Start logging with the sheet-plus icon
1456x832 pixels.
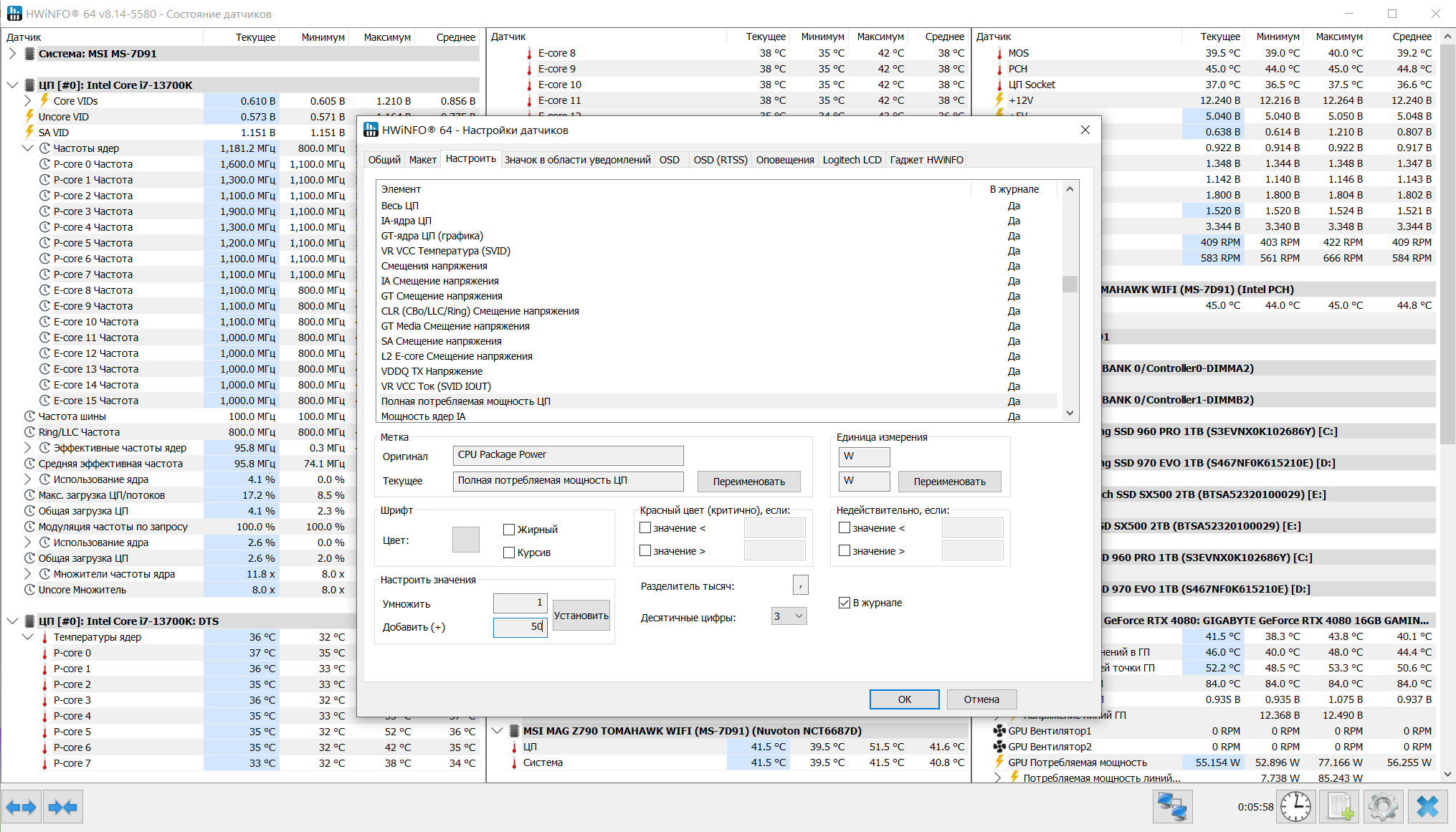point(1340,807)
